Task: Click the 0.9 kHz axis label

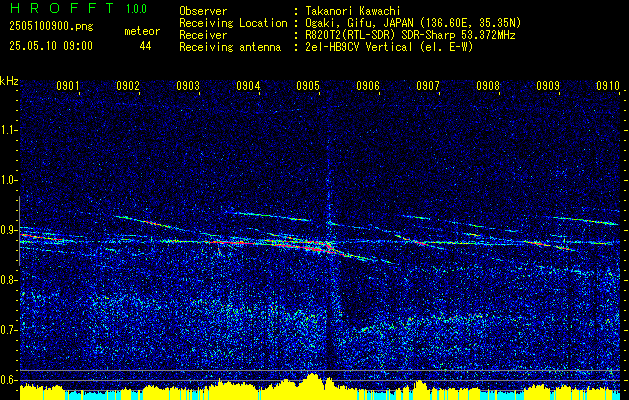Action: (x=9, y=230)
